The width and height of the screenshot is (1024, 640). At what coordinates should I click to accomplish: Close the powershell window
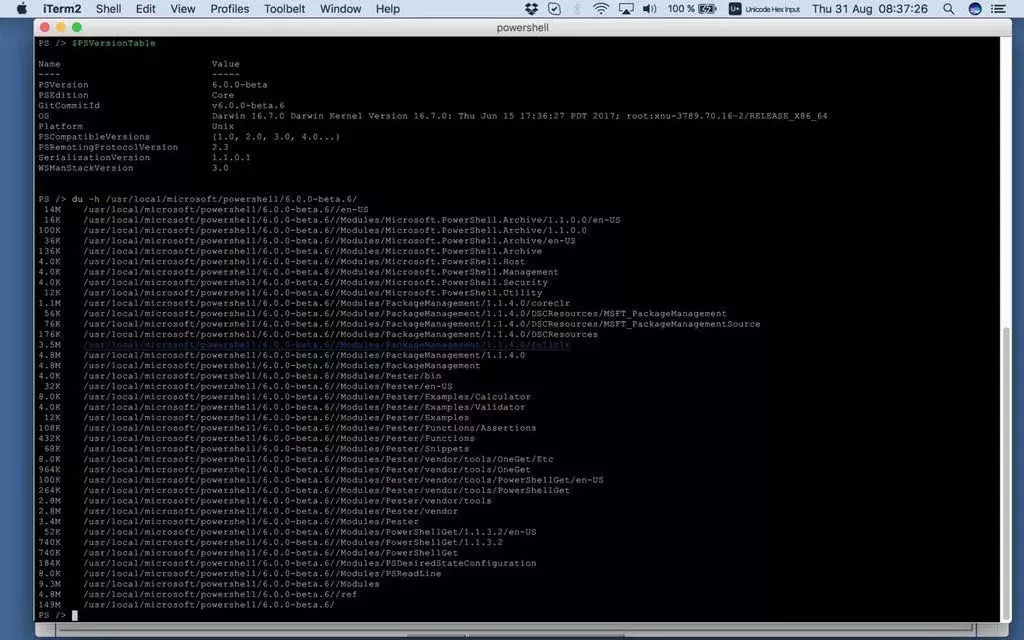click(44, 27)
